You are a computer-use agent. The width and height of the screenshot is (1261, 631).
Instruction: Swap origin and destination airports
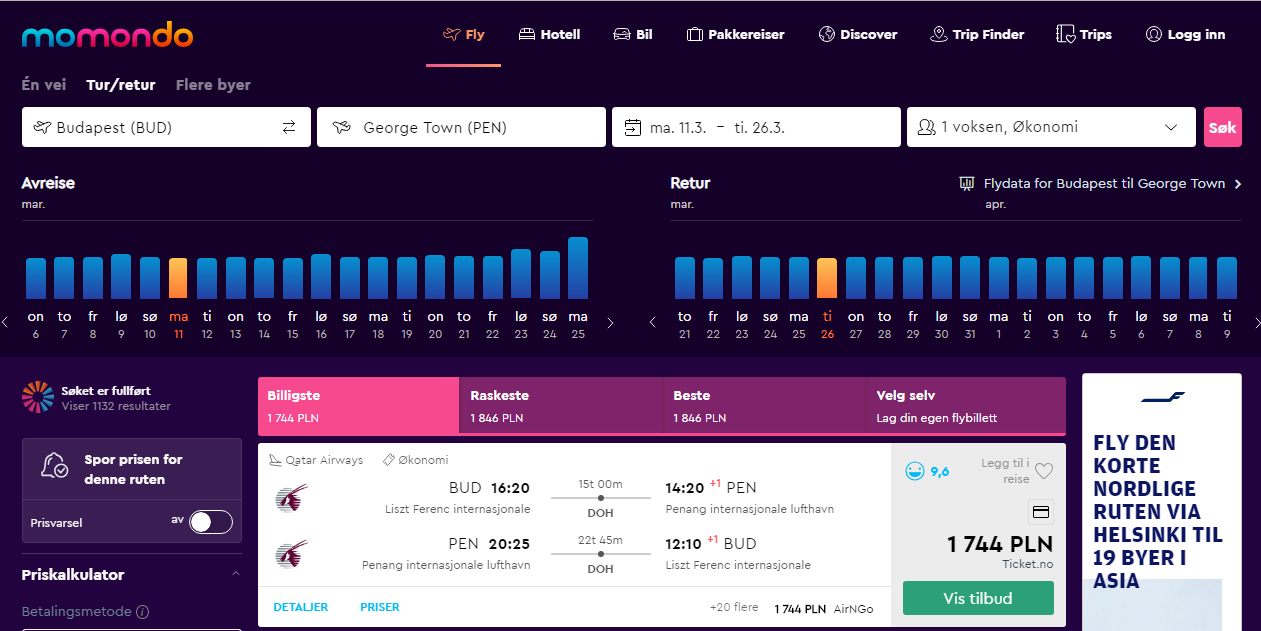(289, 127)
